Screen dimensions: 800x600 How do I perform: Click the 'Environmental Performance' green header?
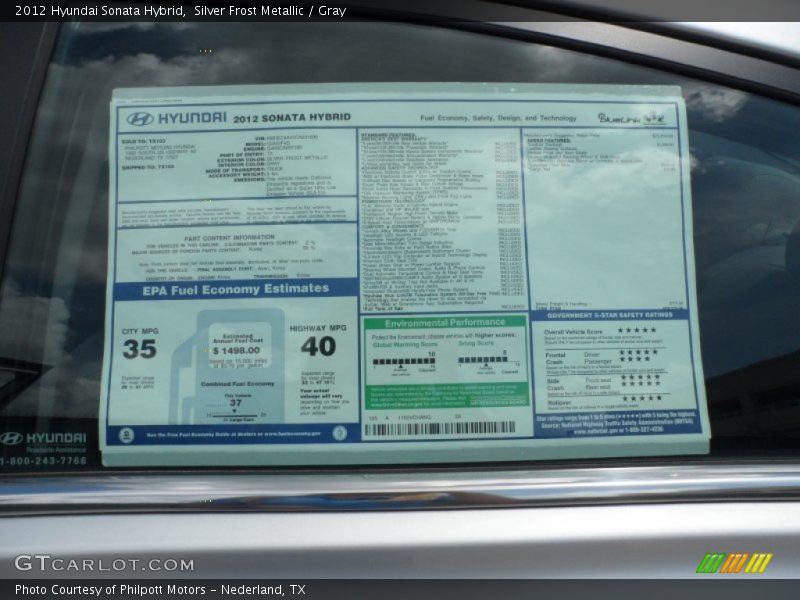click(x=444, y=322)
